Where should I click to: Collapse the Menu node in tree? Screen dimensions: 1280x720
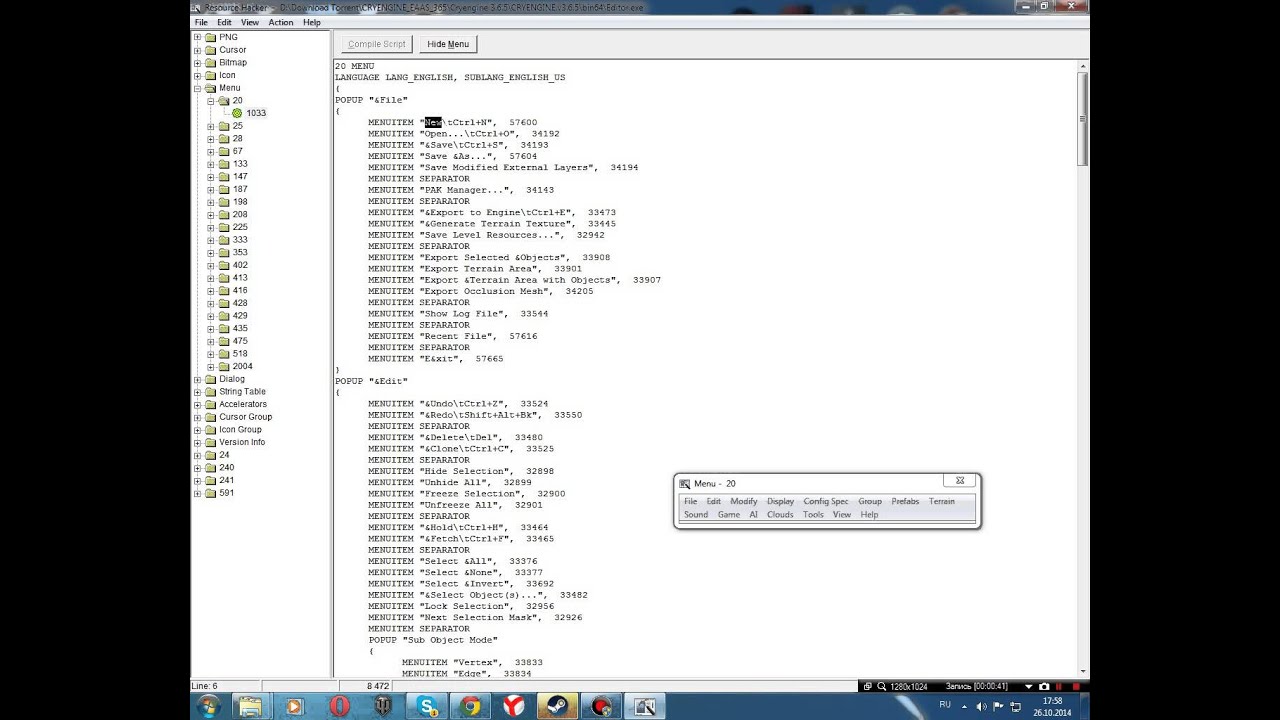click(198, 88)
